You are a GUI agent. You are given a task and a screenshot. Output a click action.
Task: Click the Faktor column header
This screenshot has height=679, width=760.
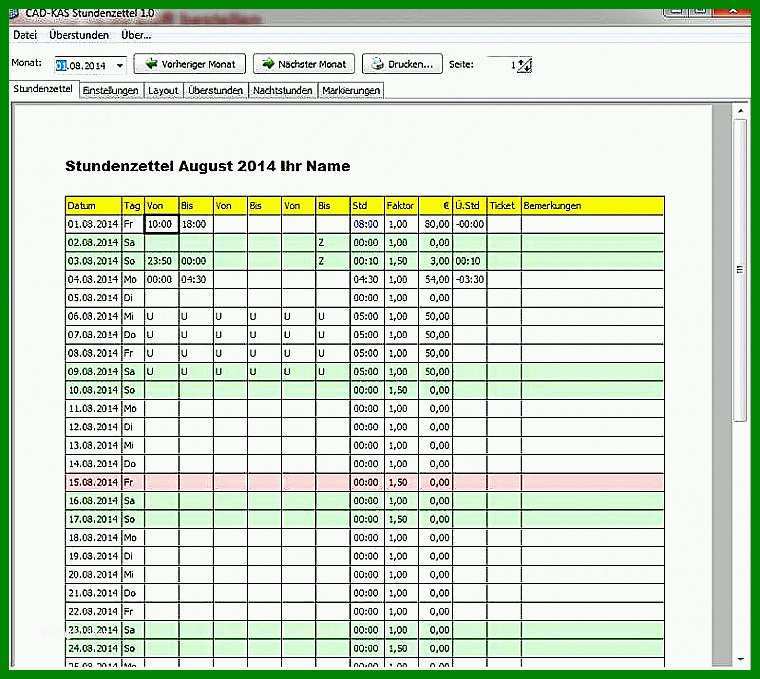(401, 205)
